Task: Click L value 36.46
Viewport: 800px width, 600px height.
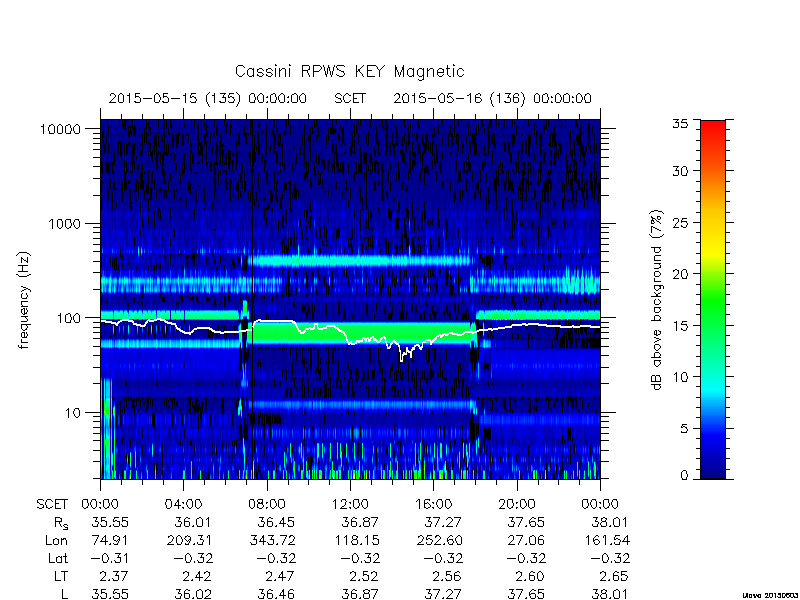Action: click(277, 594)
